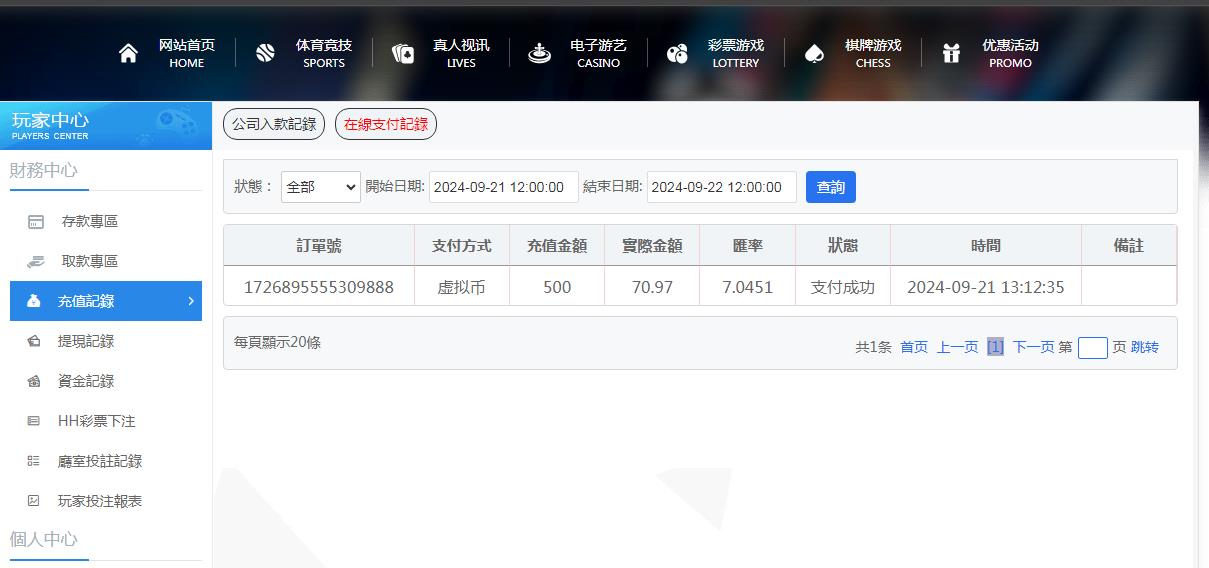The width and height of the screenshot is (1209, 568).
Task: Switch to 在線支付記錄 tab
Action: coord(386,124)
